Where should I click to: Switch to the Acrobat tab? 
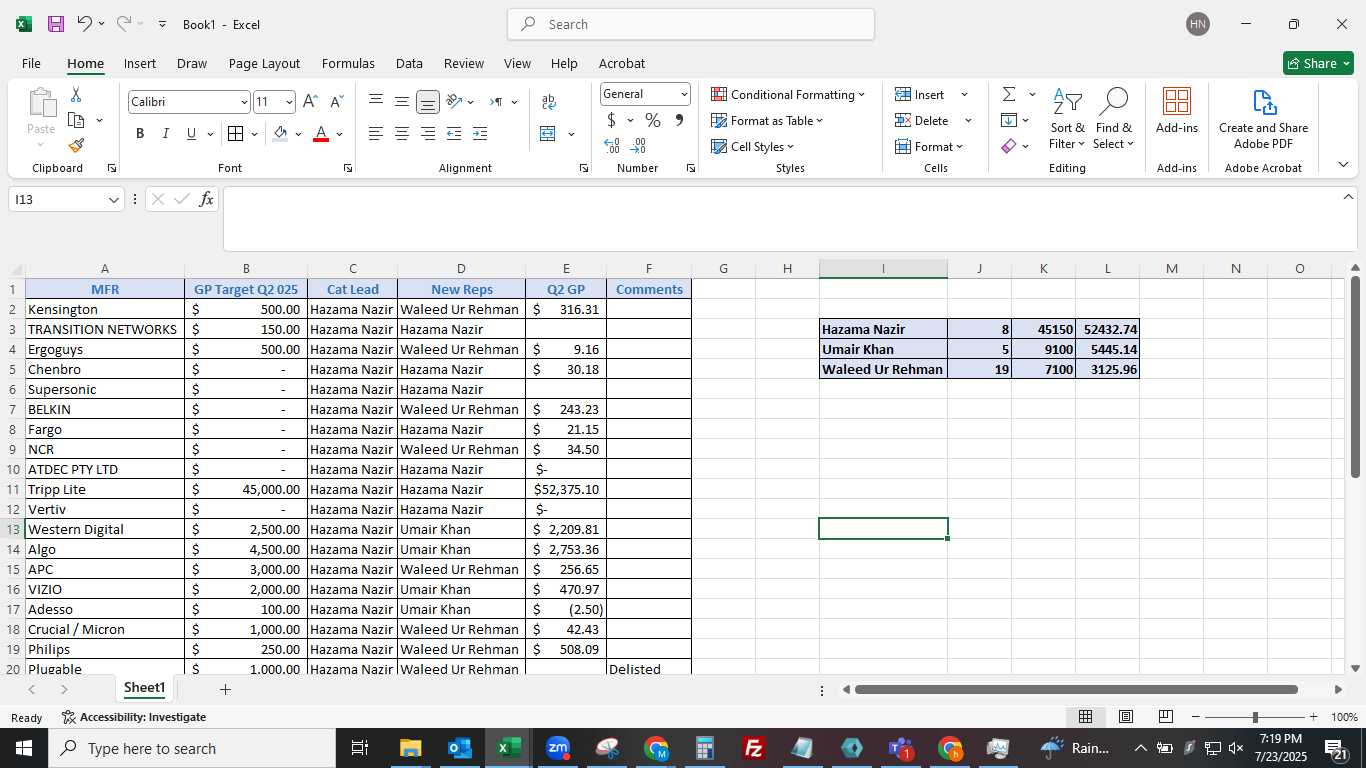coord(622,63)
